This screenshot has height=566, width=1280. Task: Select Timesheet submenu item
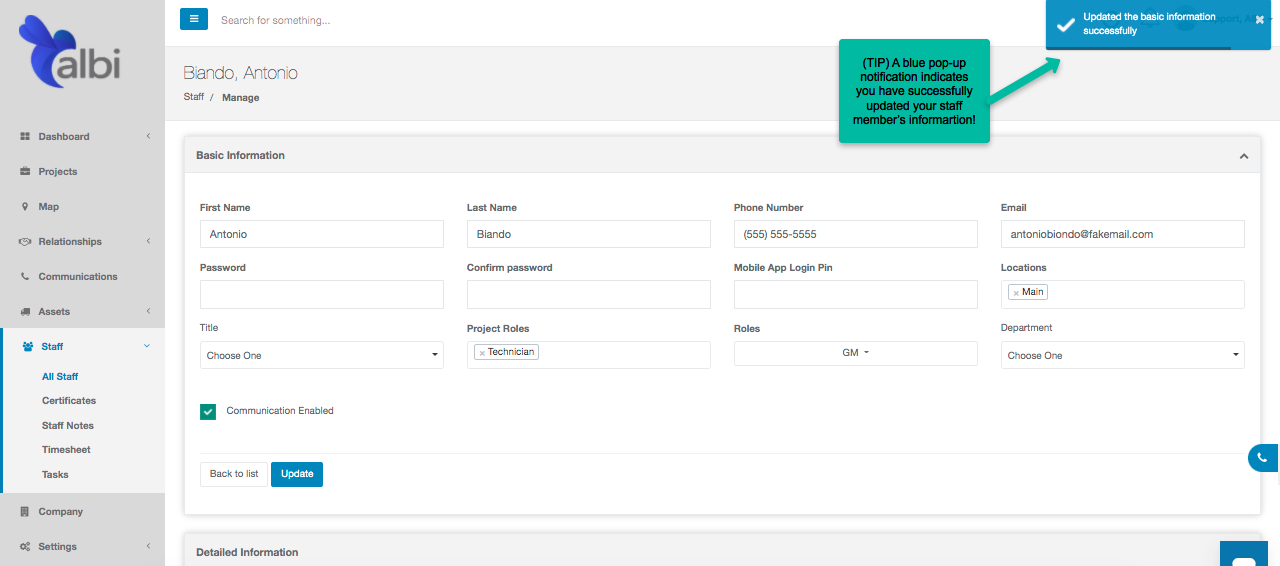point(66,450)
